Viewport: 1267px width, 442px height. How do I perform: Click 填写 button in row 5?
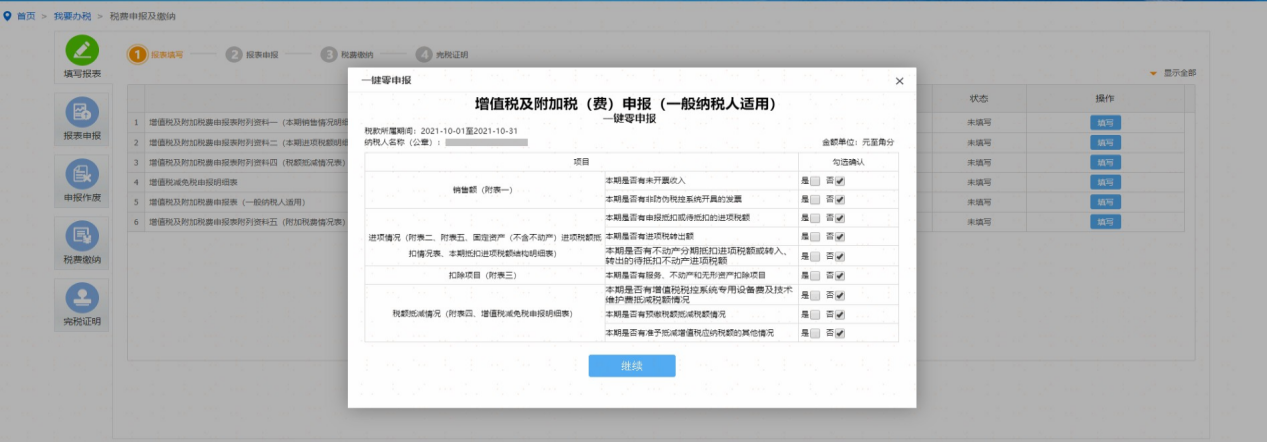coord(1105,202)
